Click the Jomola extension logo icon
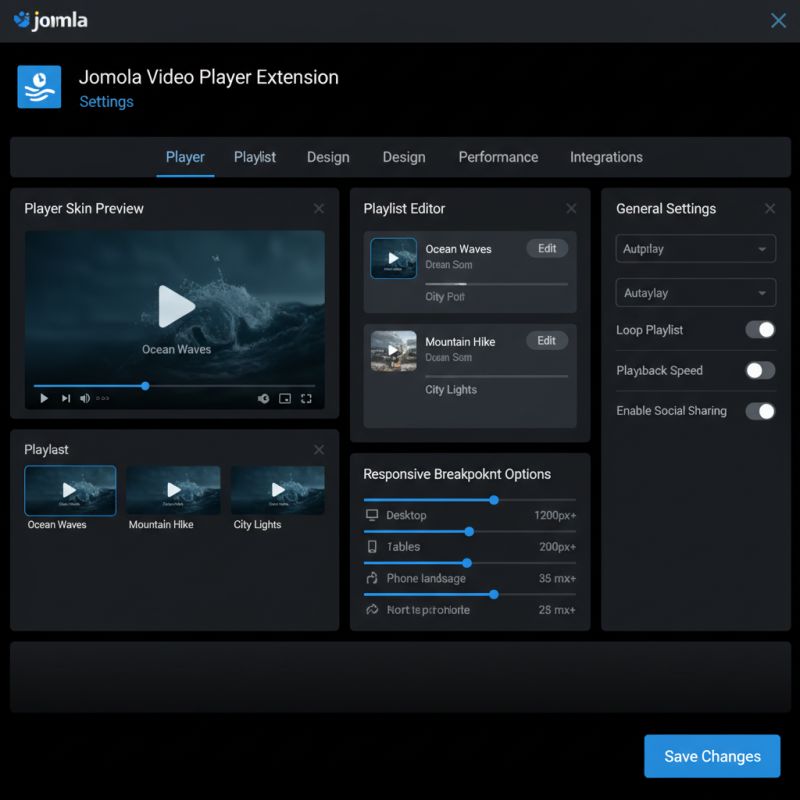The height and width of the screenshot is (800, 800). [x=39, y=87]
